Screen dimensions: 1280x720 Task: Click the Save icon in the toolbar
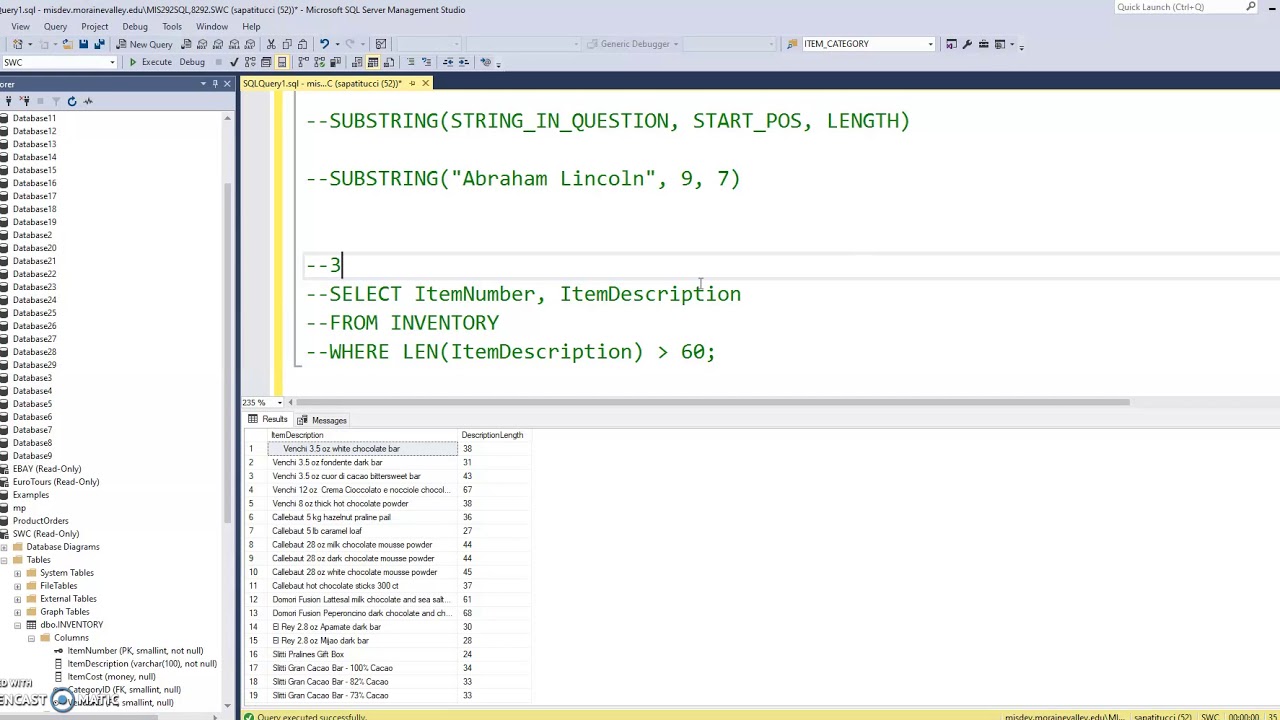(83, 44)
